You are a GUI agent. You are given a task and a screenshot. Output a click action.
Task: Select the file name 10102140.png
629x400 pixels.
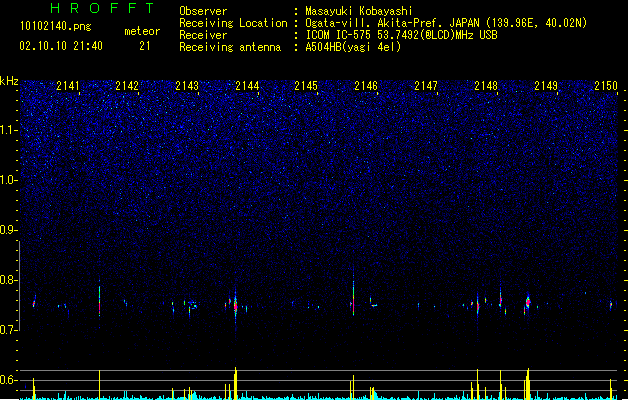pos(56,27)
